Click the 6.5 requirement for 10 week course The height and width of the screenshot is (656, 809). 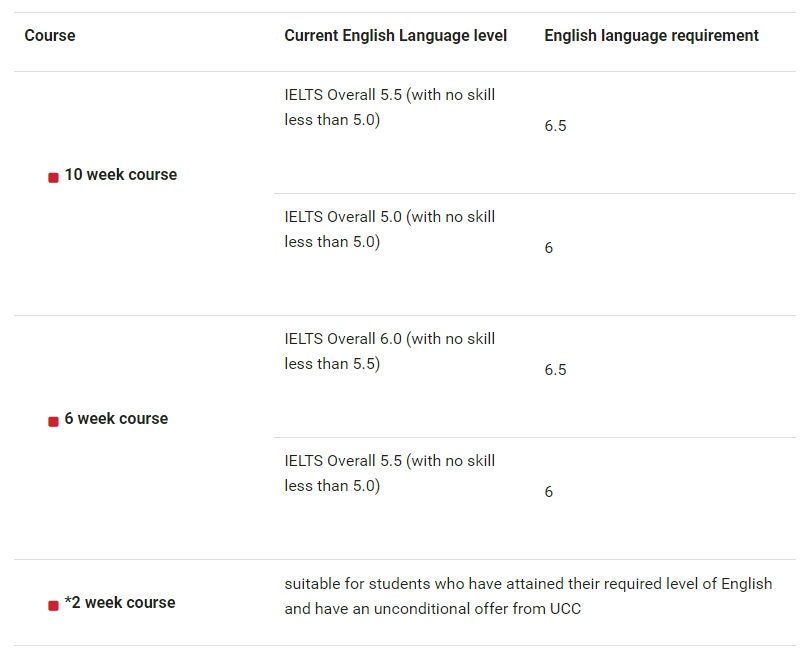(555, 127)
